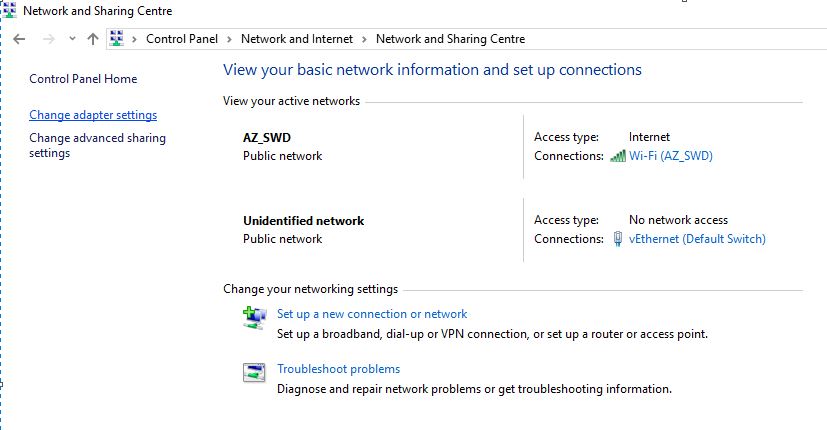The image size is (827, 430).
Task: Select Network and Sharing Centre breadcrumb
Action: coord(450,39)
